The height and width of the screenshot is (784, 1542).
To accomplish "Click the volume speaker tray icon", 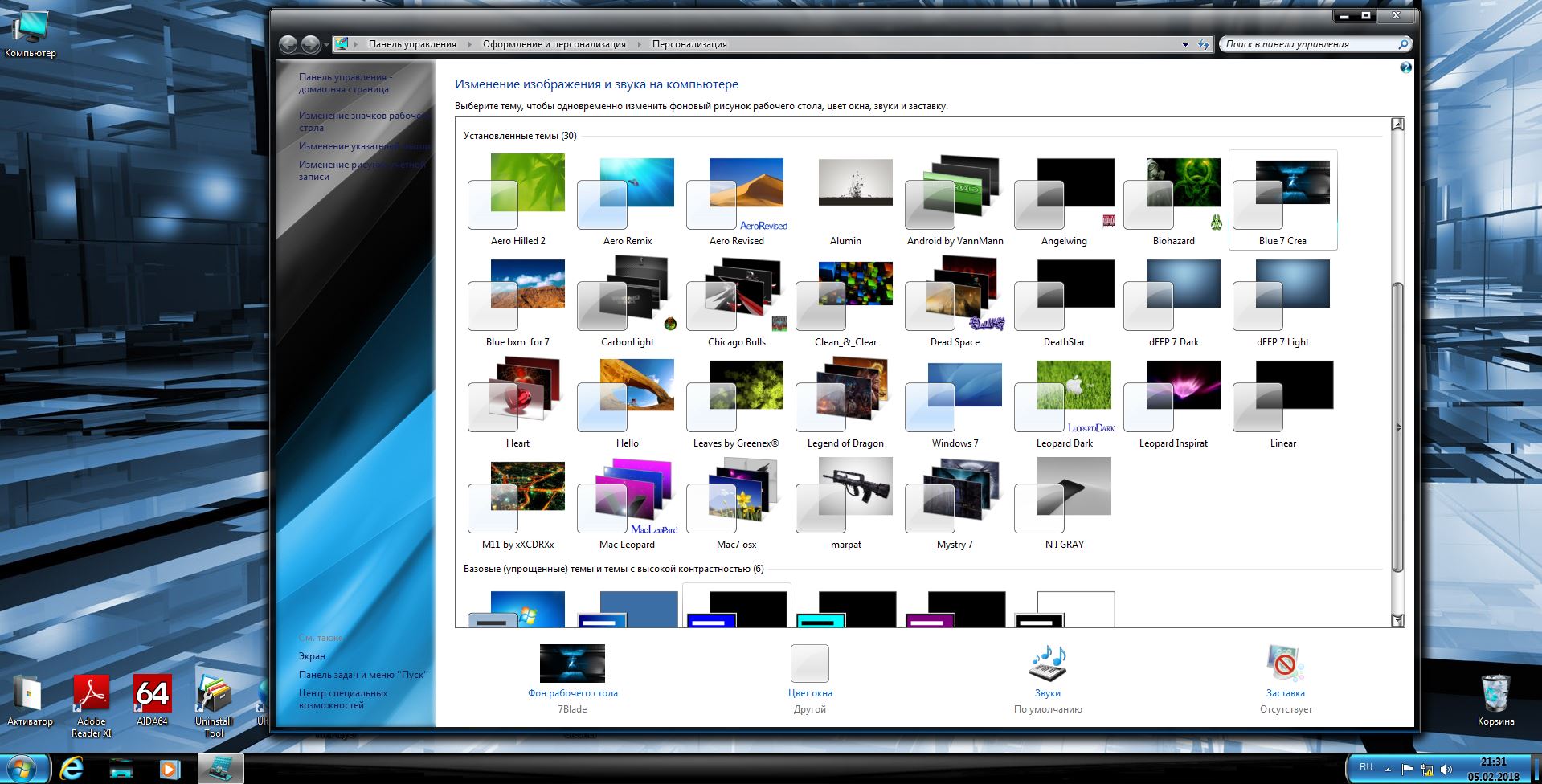I will [x=1446, y=769].
